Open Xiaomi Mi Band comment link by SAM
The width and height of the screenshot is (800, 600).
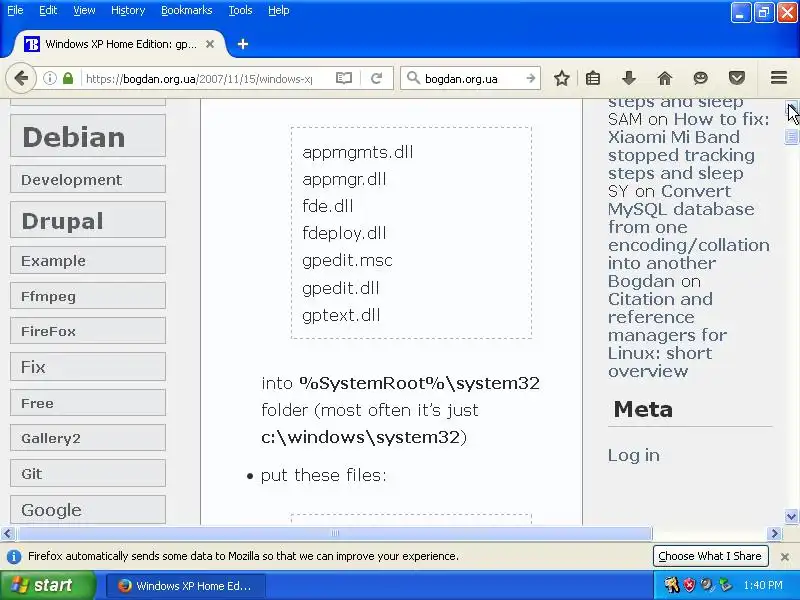[x=689, y=146]
